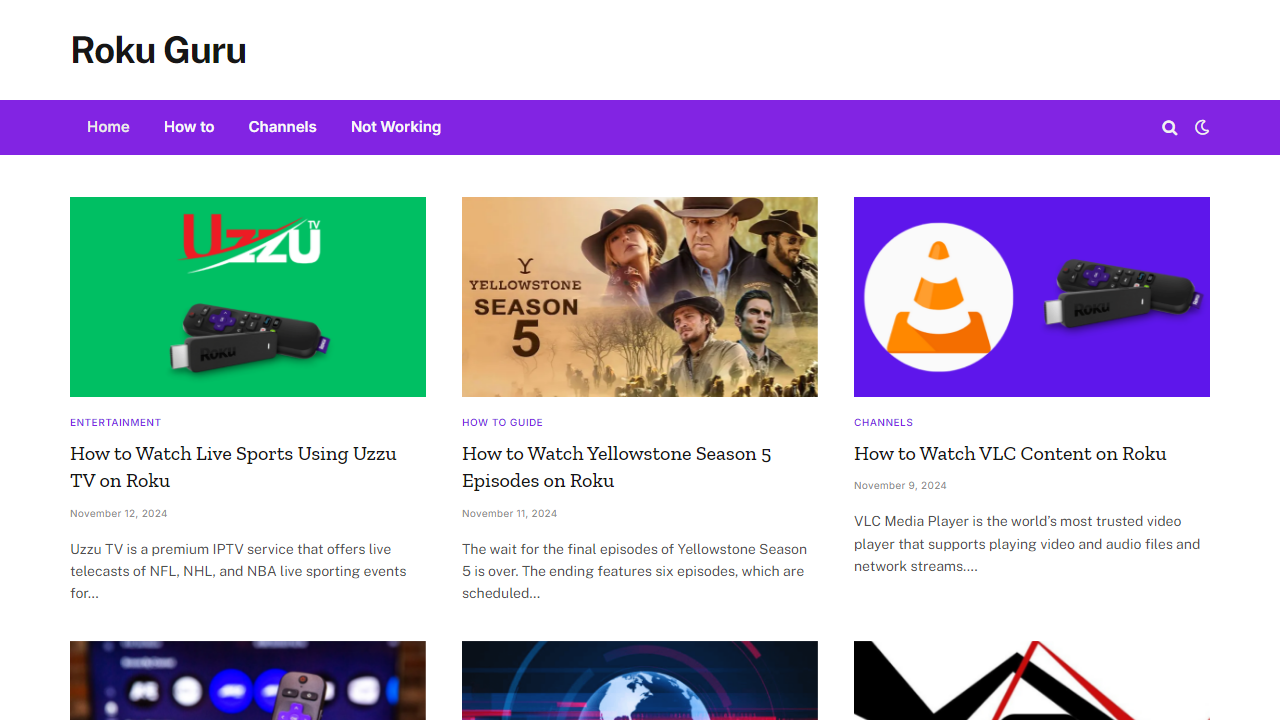Switch to the Home menu item
1280x720 pixels.
[108, 127]
